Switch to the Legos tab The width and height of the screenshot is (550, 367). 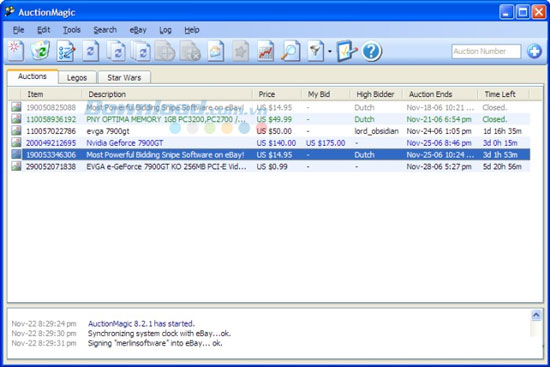click(77, 78)
